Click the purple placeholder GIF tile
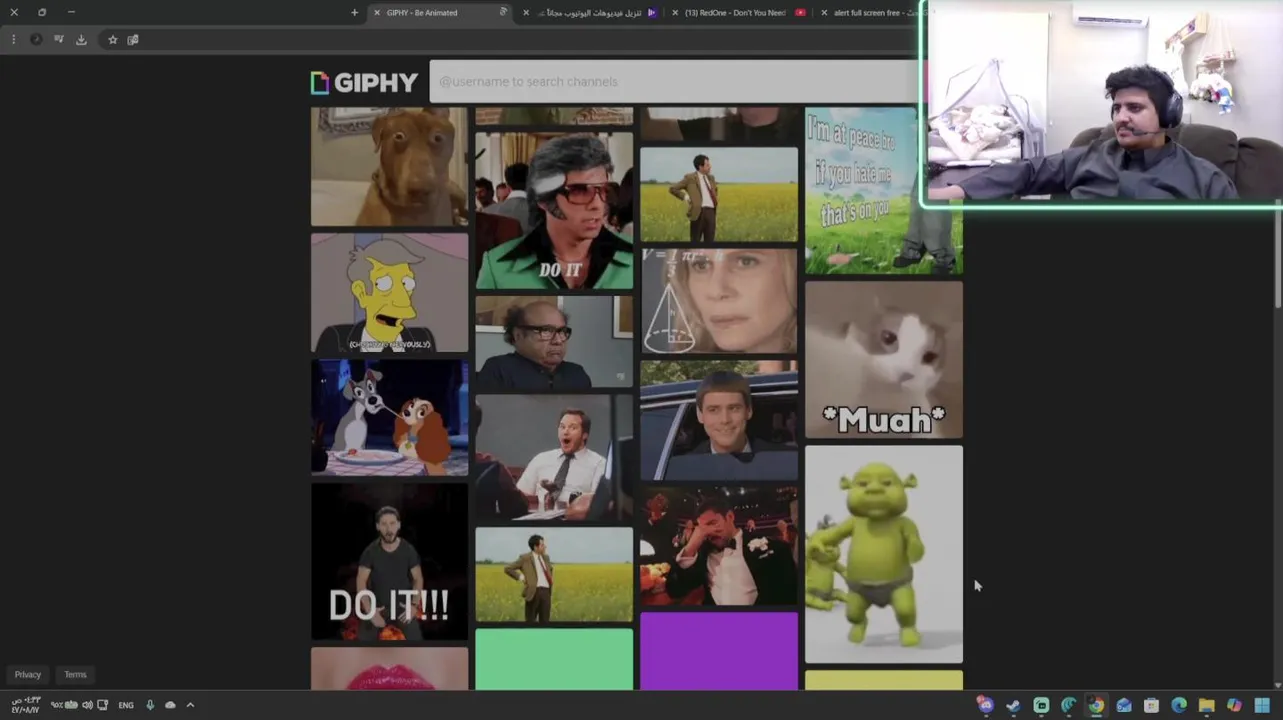Screen dimensions: 1283x720 719,651
